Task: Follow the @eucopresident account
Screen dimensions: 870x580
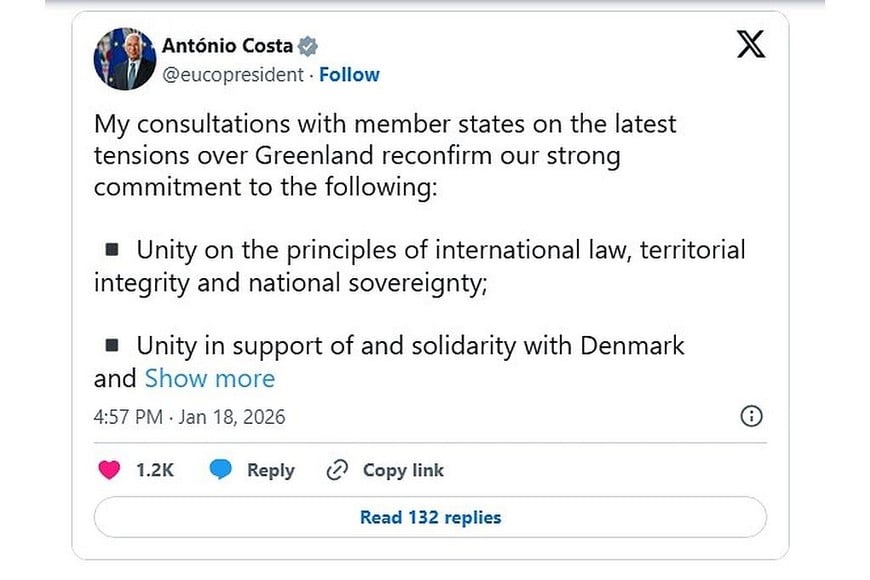Action: [349, 74]
